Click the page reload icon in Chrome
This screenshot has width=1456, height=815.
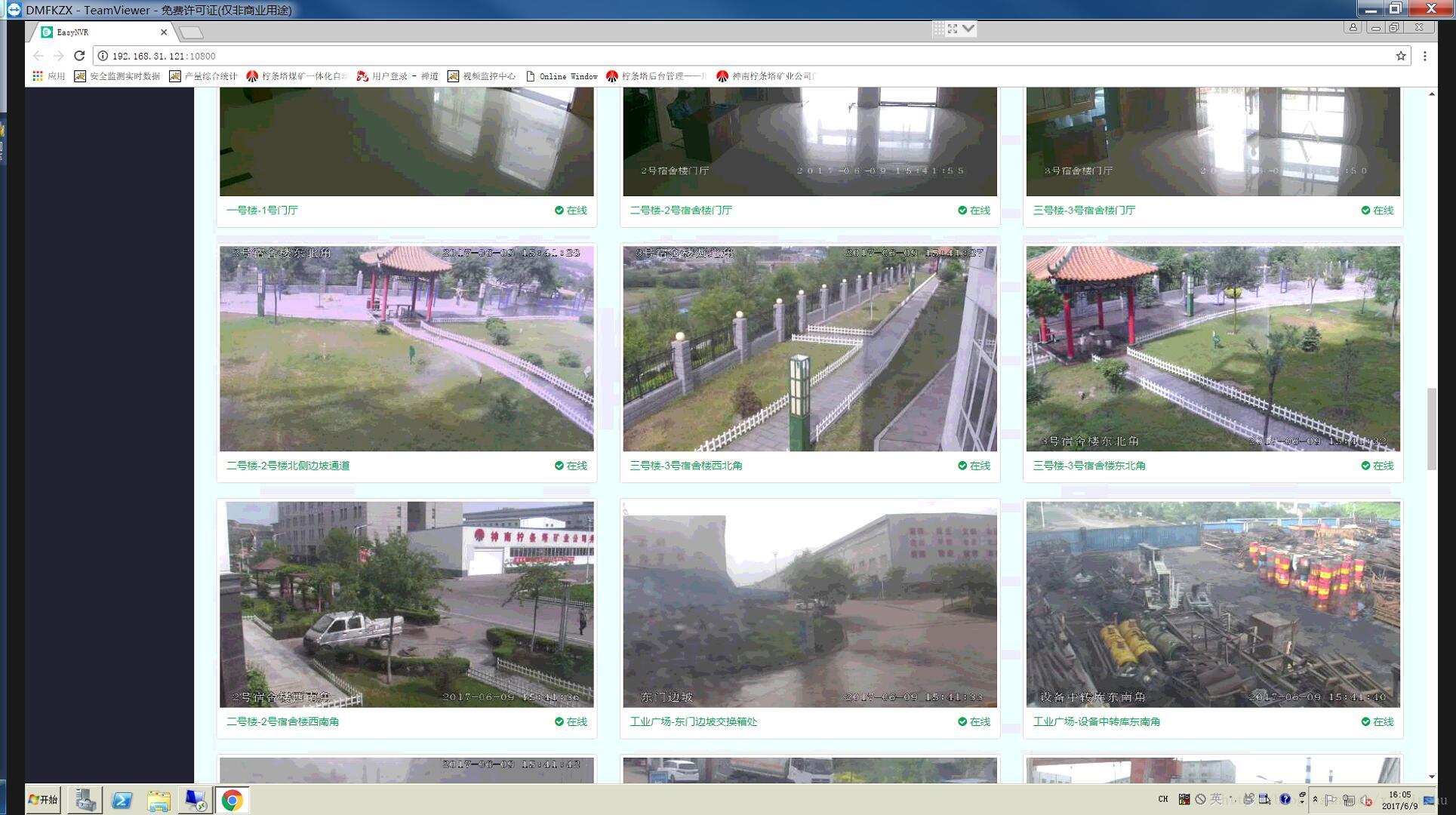(79, 56)
